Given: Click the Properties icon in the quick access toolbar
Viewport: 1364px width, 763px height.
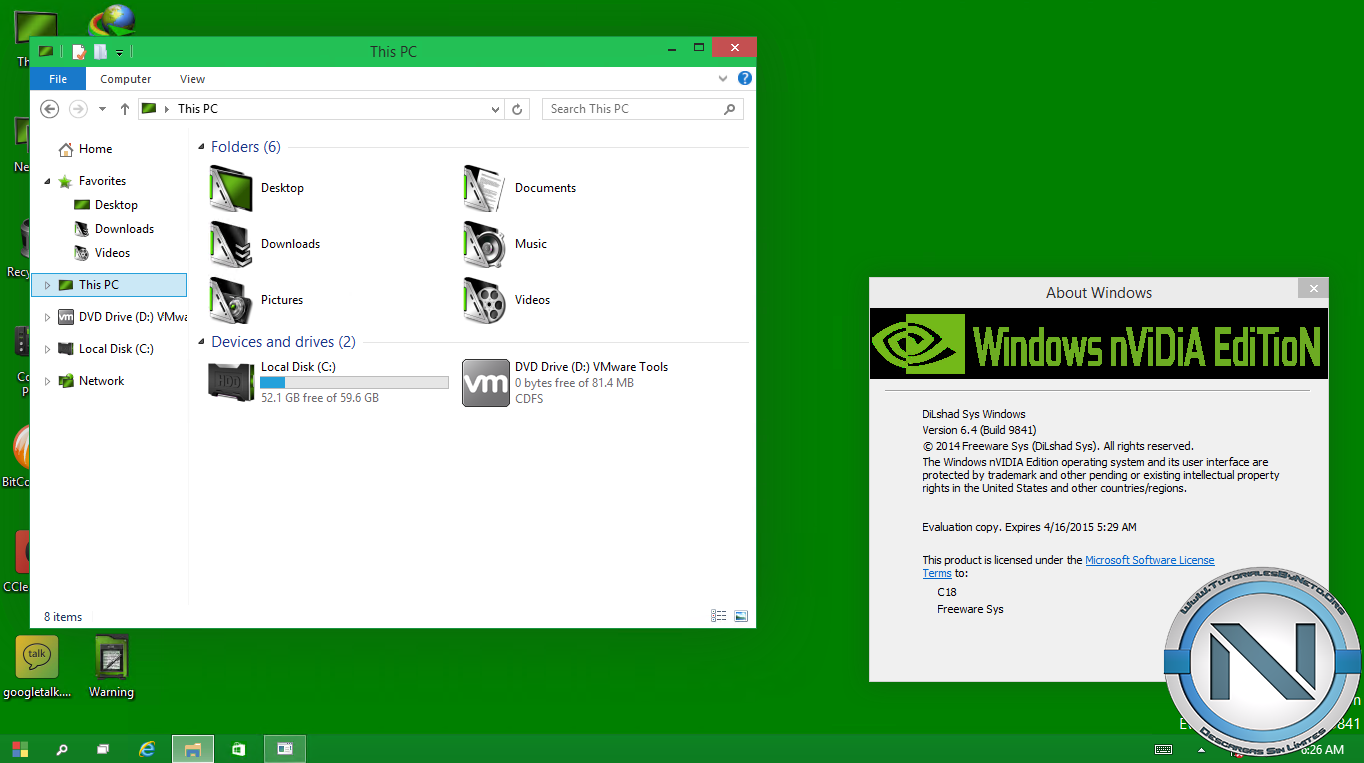Looking at the screenshot, I should click(78, 52).
